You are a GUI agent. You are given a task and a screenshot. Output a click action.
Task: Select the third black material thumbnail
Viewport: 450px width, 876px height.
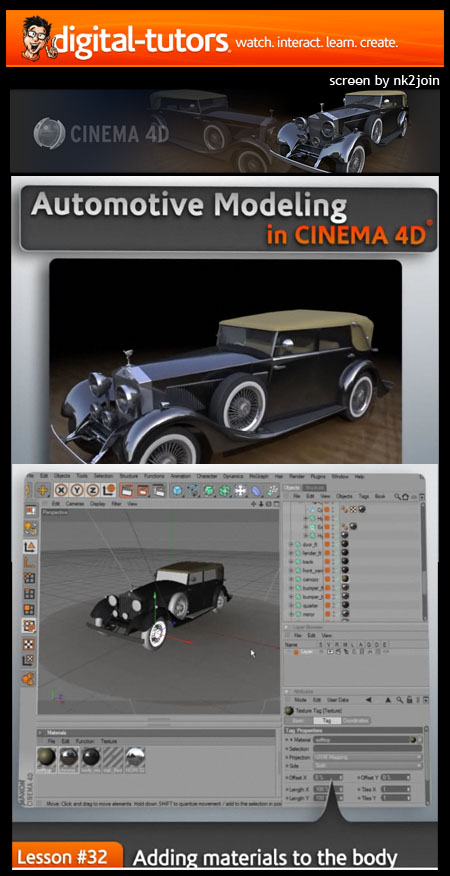point(91,759)
